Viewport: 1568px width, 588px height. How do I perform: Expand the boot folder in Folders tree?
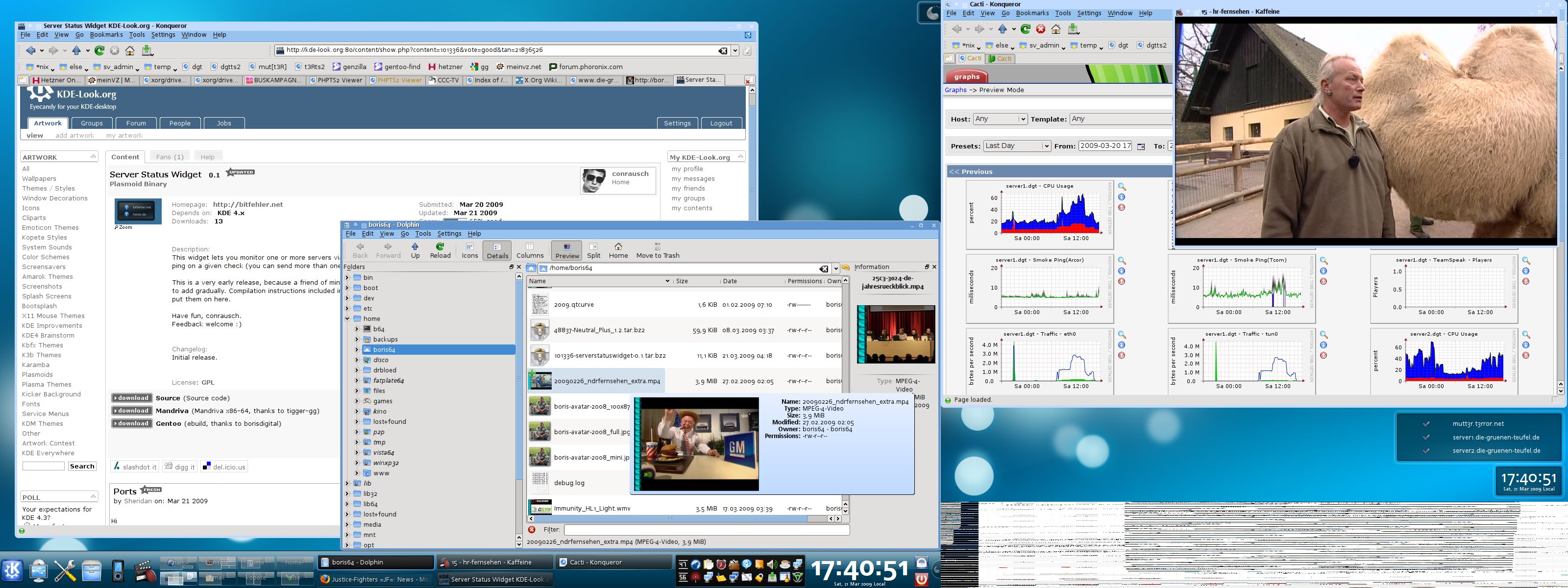(347, 288)
